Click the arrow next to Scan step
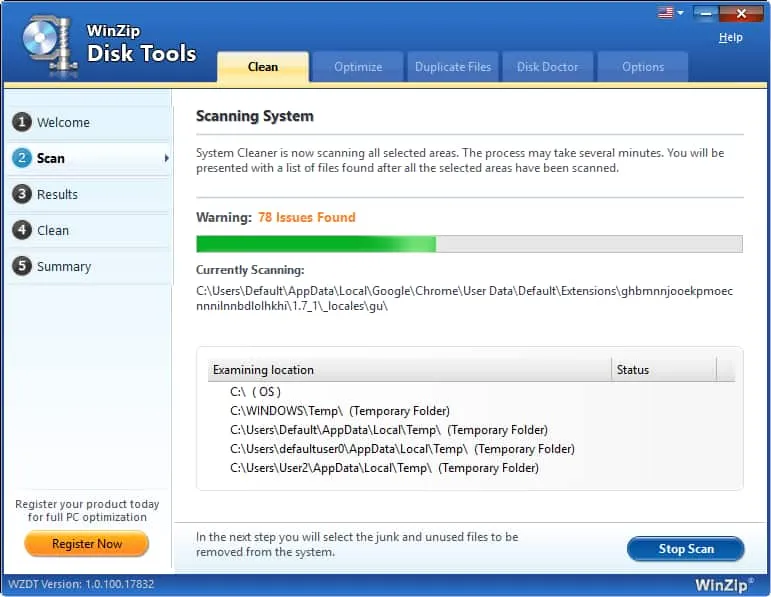771x597 pixels. (166, 158)
